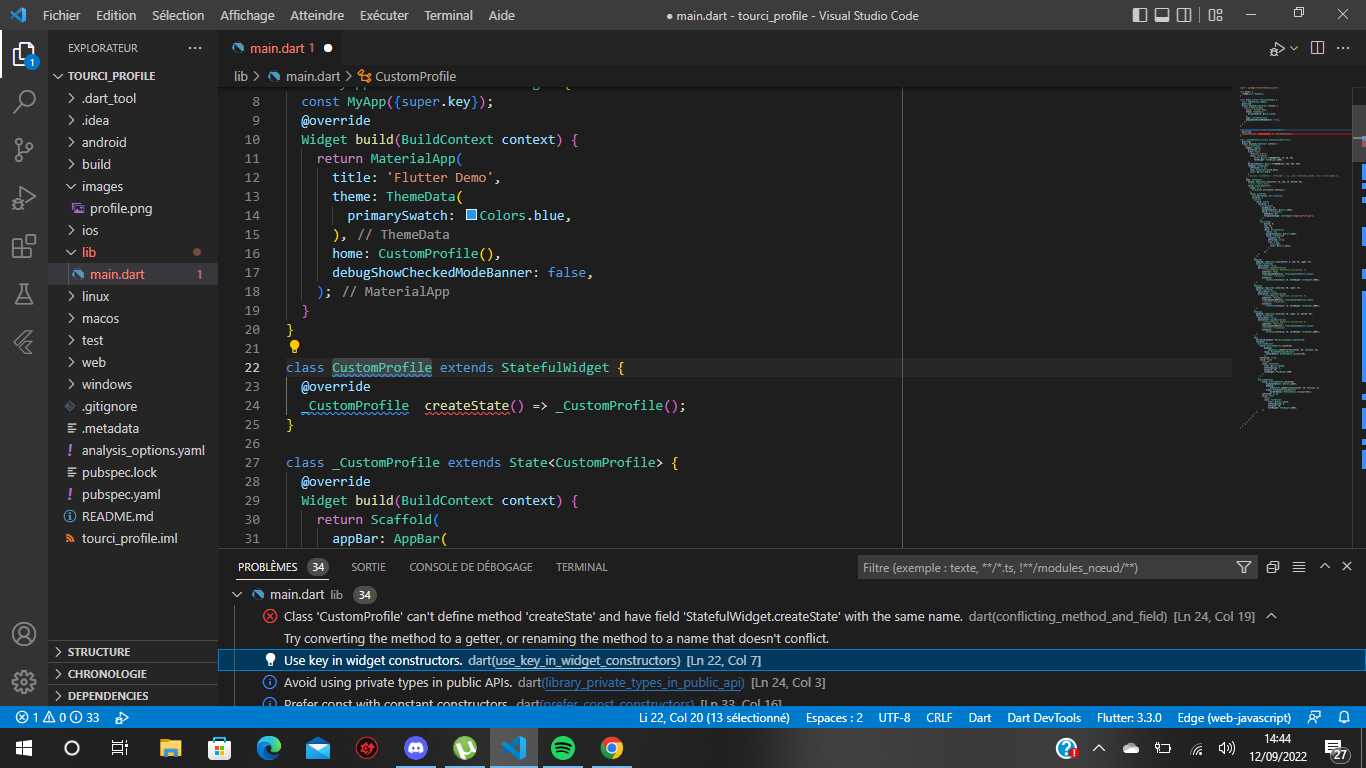The image size is (1366, 768).
Task: Open Spotify from the Windows taskbar
Action: pyautogui.click(x=563, y=748)
